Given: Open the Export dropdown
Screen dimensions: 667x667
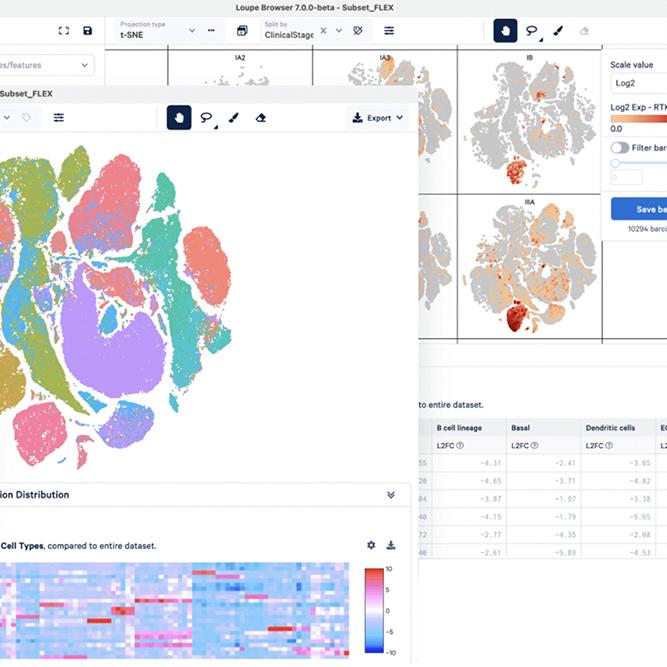Looking at the screenshot, I should (378, 118).
